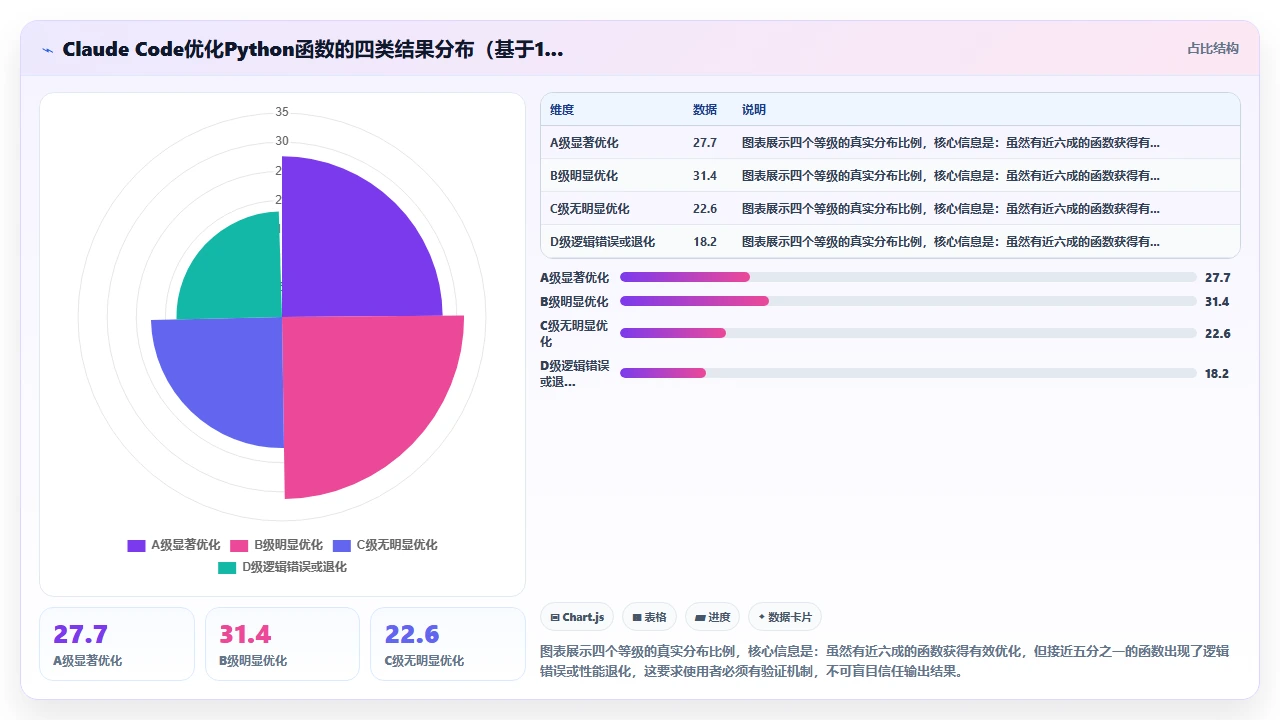Toggle the C级无明显优化 legend swatch
Image resolution: width=1280 pixels, height=720 pixels.
click(342, 545)
